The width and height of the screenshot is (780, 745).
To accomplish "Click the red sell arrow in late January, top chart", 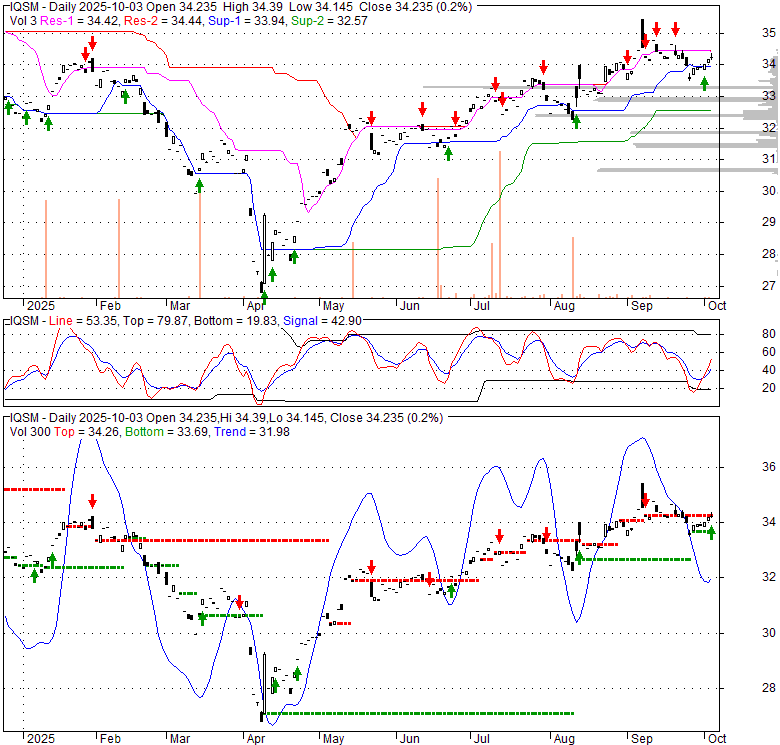I will point(92,44).
